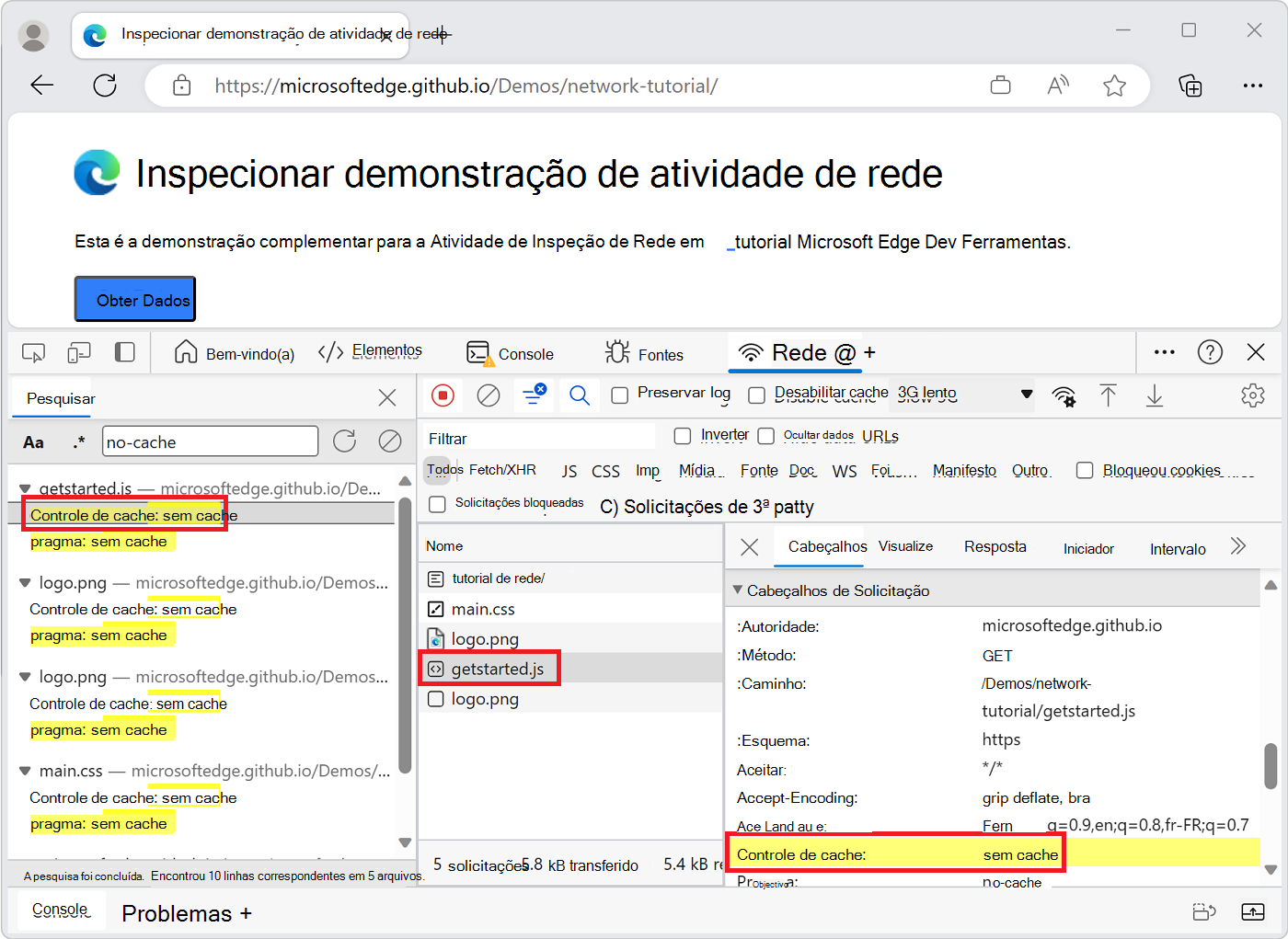
Task: Click the Obter Dados button
Action: pyautogui.click(x=135, y=299)
